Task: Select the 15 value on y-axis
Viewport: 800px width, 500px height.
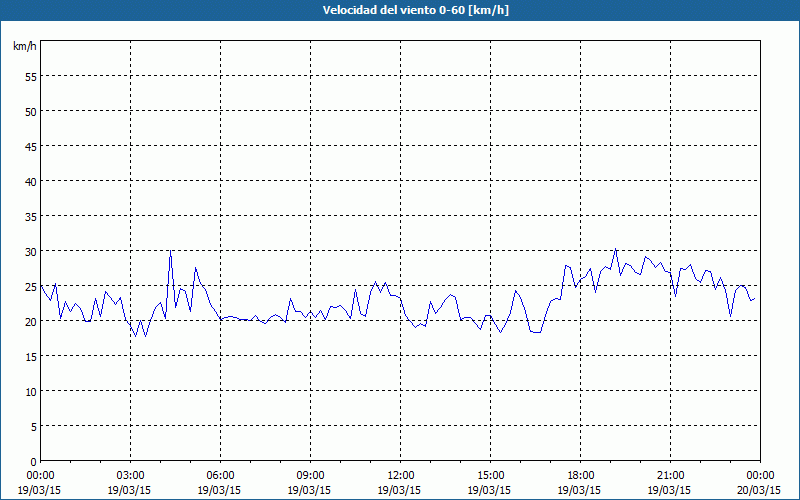Action: pos(31,357)
